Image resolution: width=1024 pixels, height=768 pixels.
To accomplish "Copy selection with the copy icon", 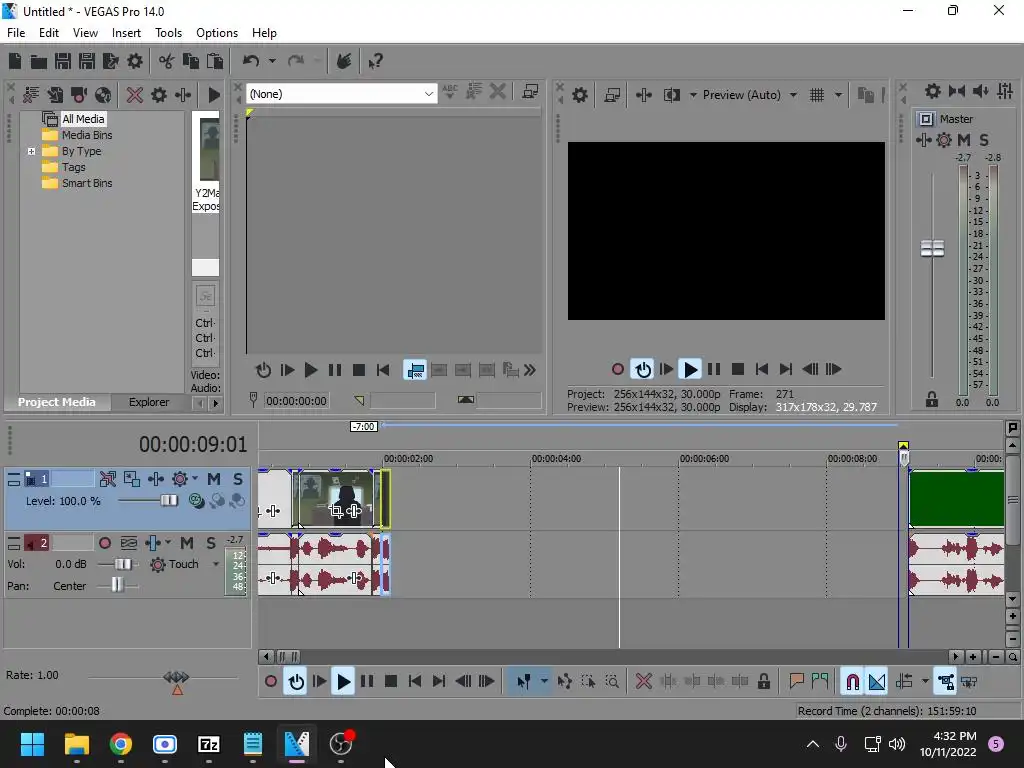I will click(191, 61).
